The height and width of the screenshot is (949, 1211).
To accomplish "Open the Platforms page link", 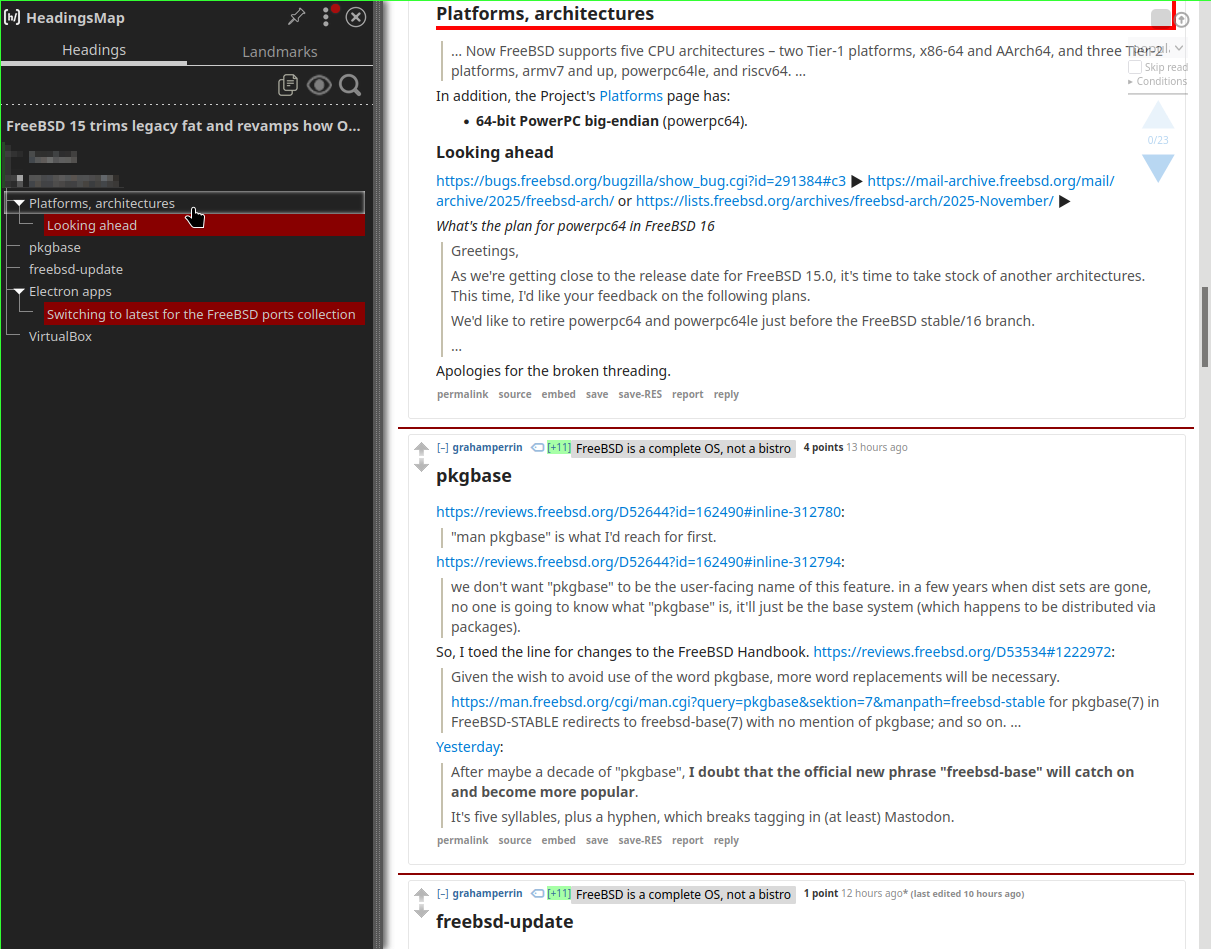I will tap(631, 96).
